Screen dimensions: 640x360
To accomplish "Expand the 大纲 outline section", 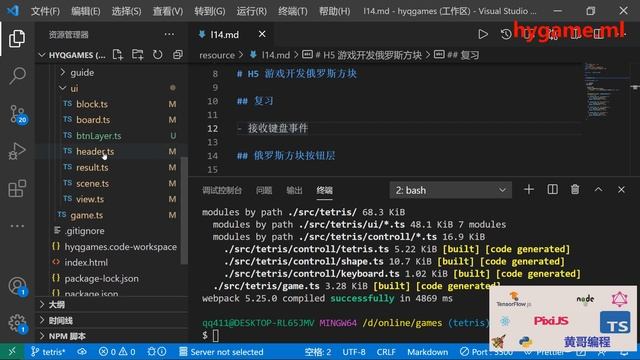I will click(x=57, y=304).
